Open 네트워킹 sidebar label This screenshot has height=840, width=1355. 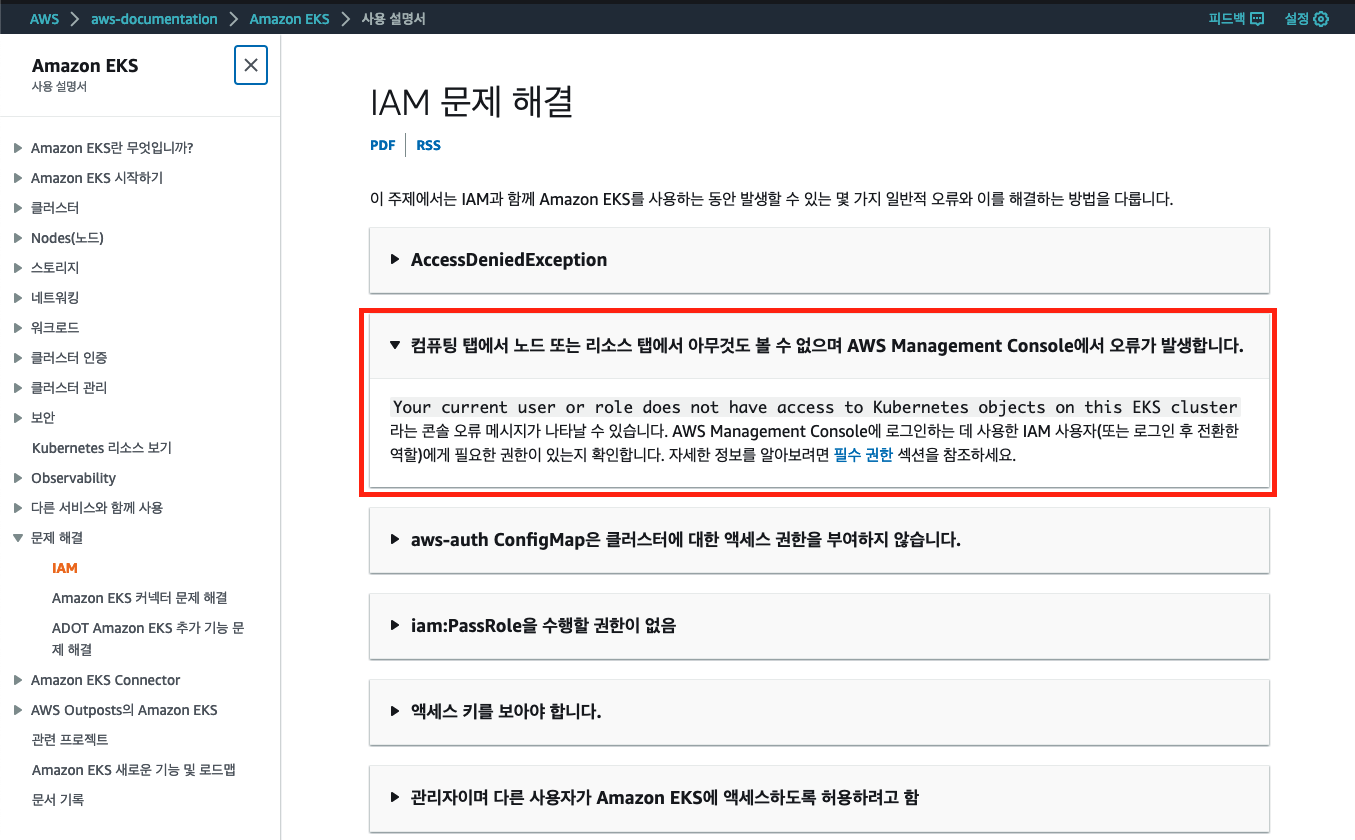coord(55,298)
